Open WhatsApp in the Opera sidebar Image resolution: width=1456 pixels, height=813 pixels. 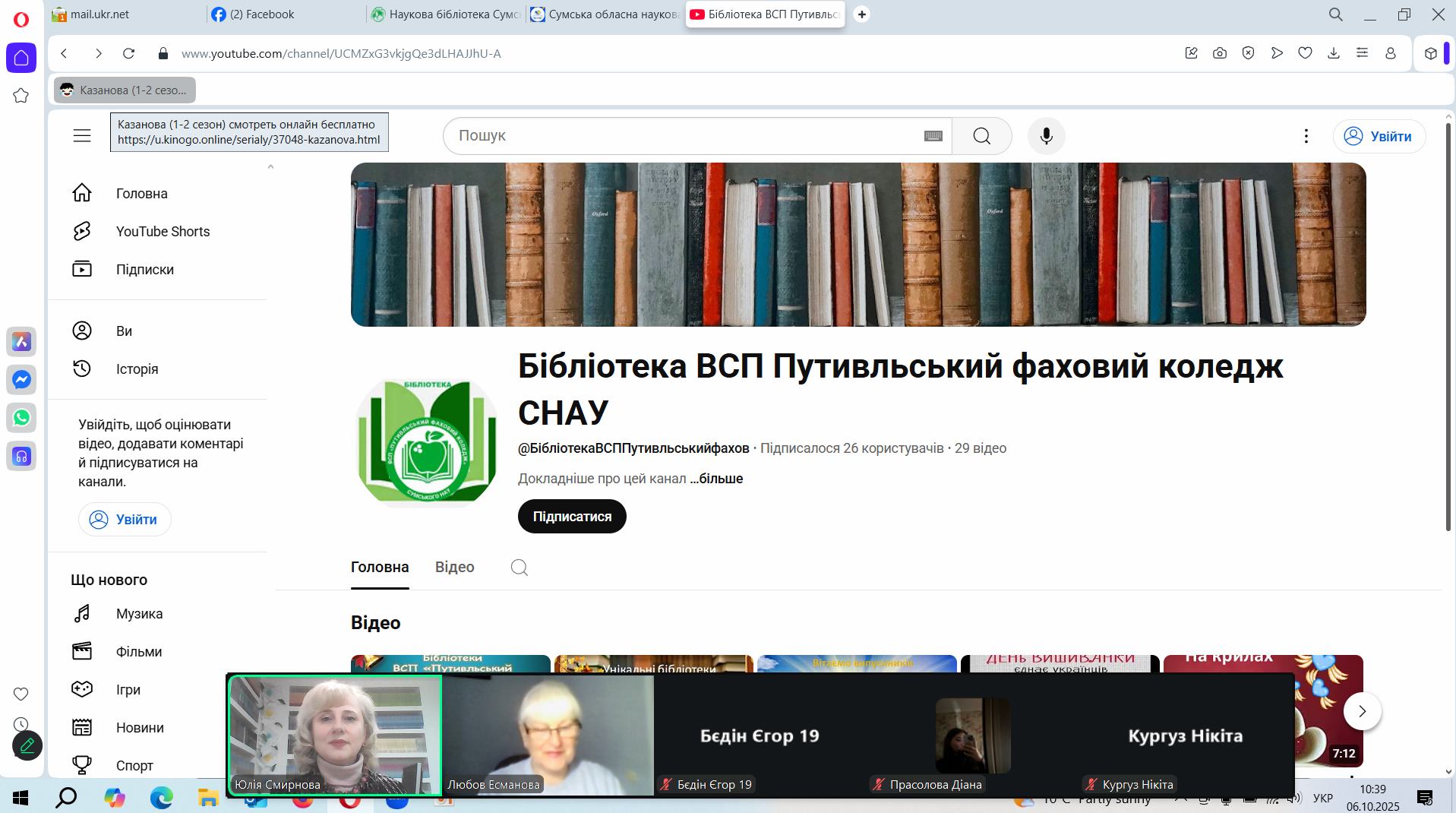click(21, 418)
